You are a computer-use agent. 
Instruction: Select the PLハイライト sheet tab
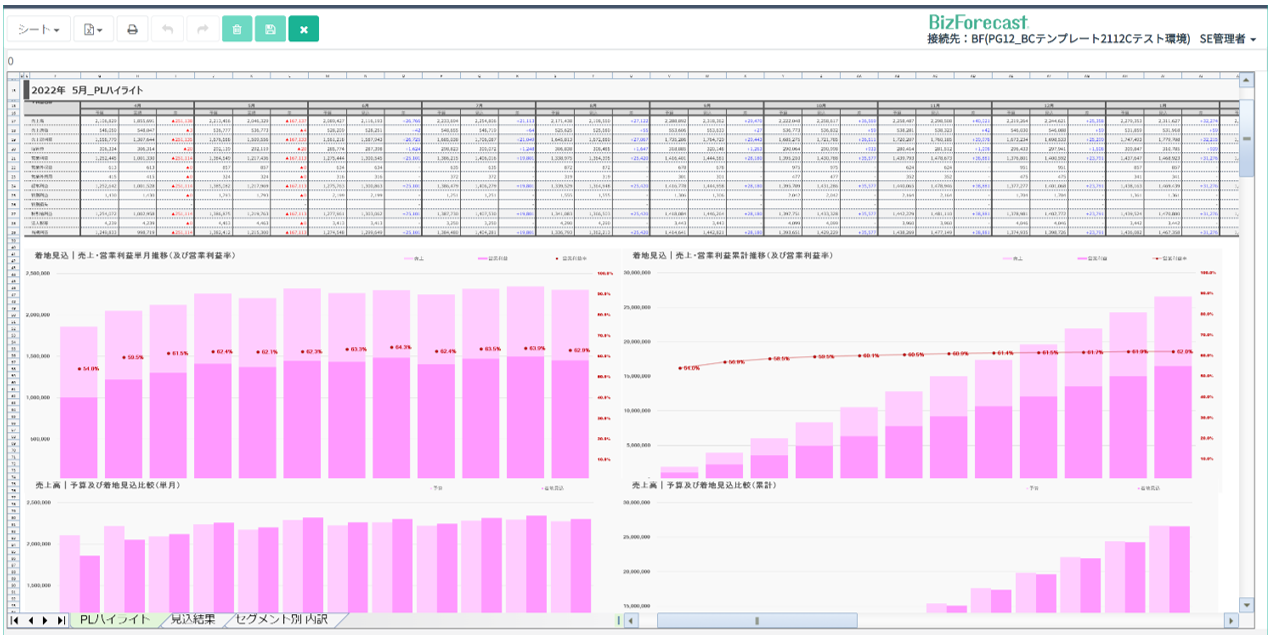(114, 620)
